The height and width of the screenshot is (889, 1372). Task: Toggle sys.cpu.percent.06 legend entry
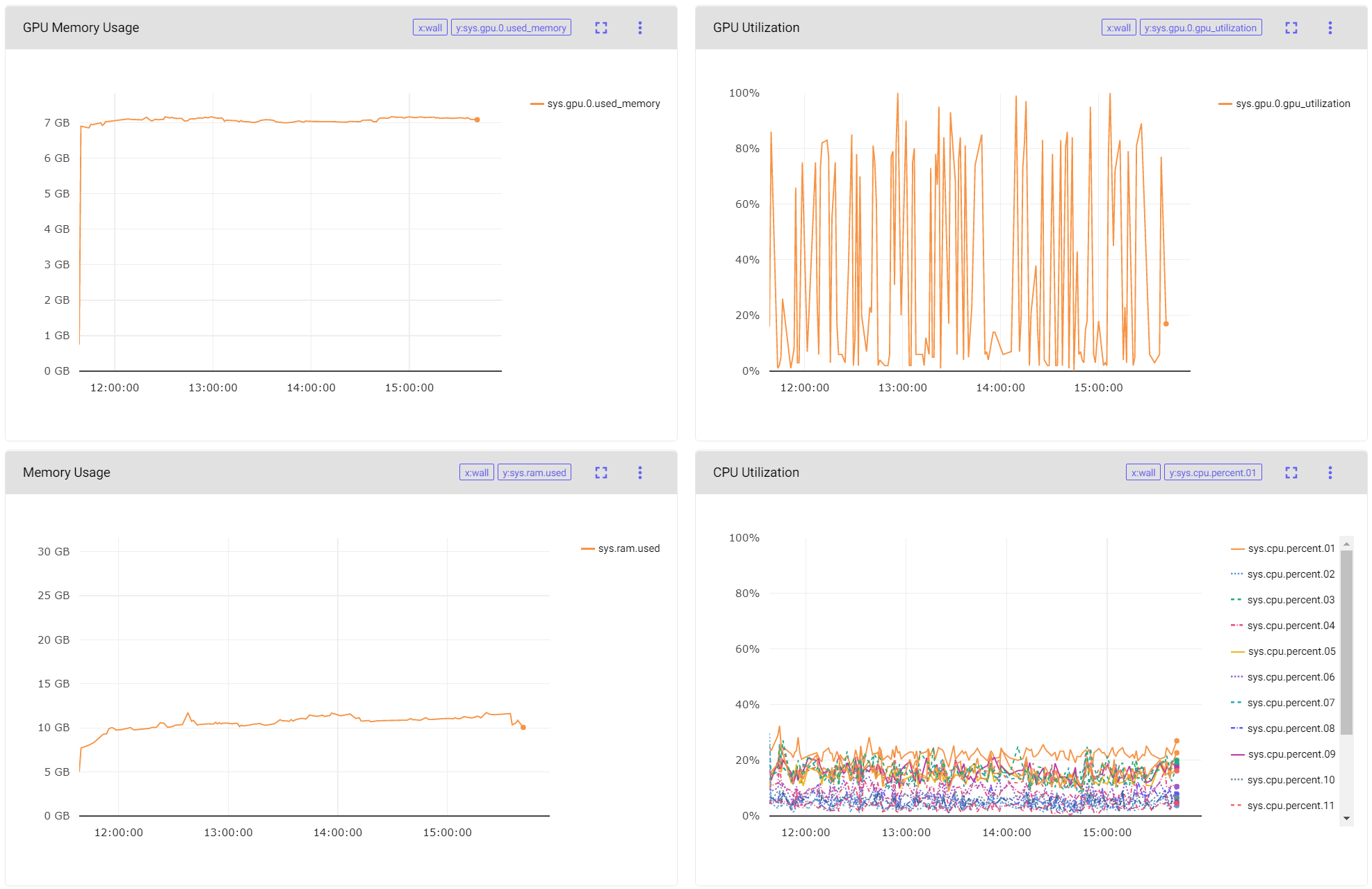coord(1283,677)
